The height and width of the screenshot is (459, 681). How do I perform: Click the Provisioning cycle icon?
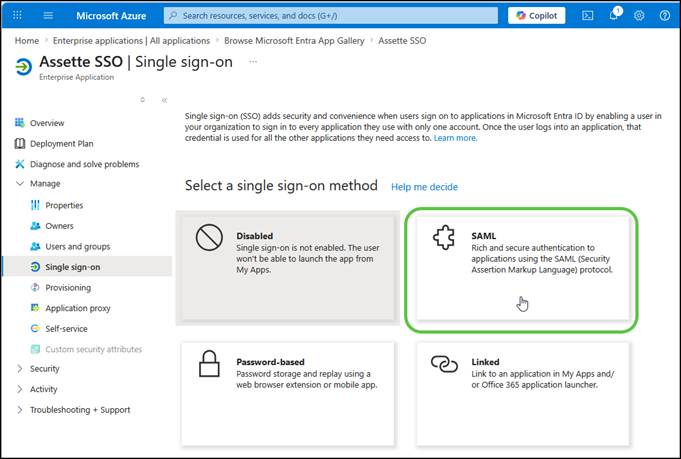[35, 287]
